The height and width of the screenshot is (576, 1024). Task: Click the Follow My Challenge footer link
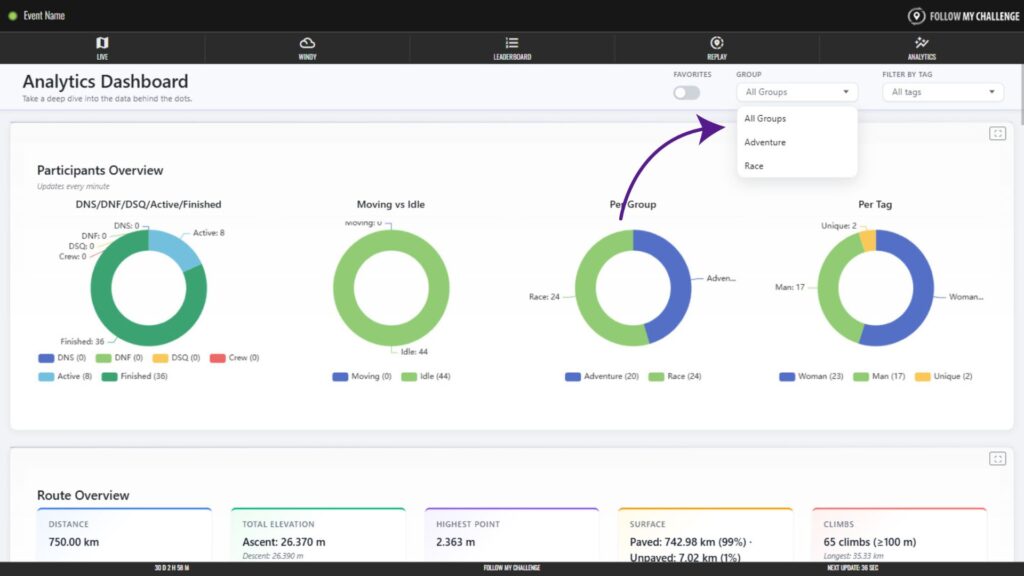coord(511,568)
